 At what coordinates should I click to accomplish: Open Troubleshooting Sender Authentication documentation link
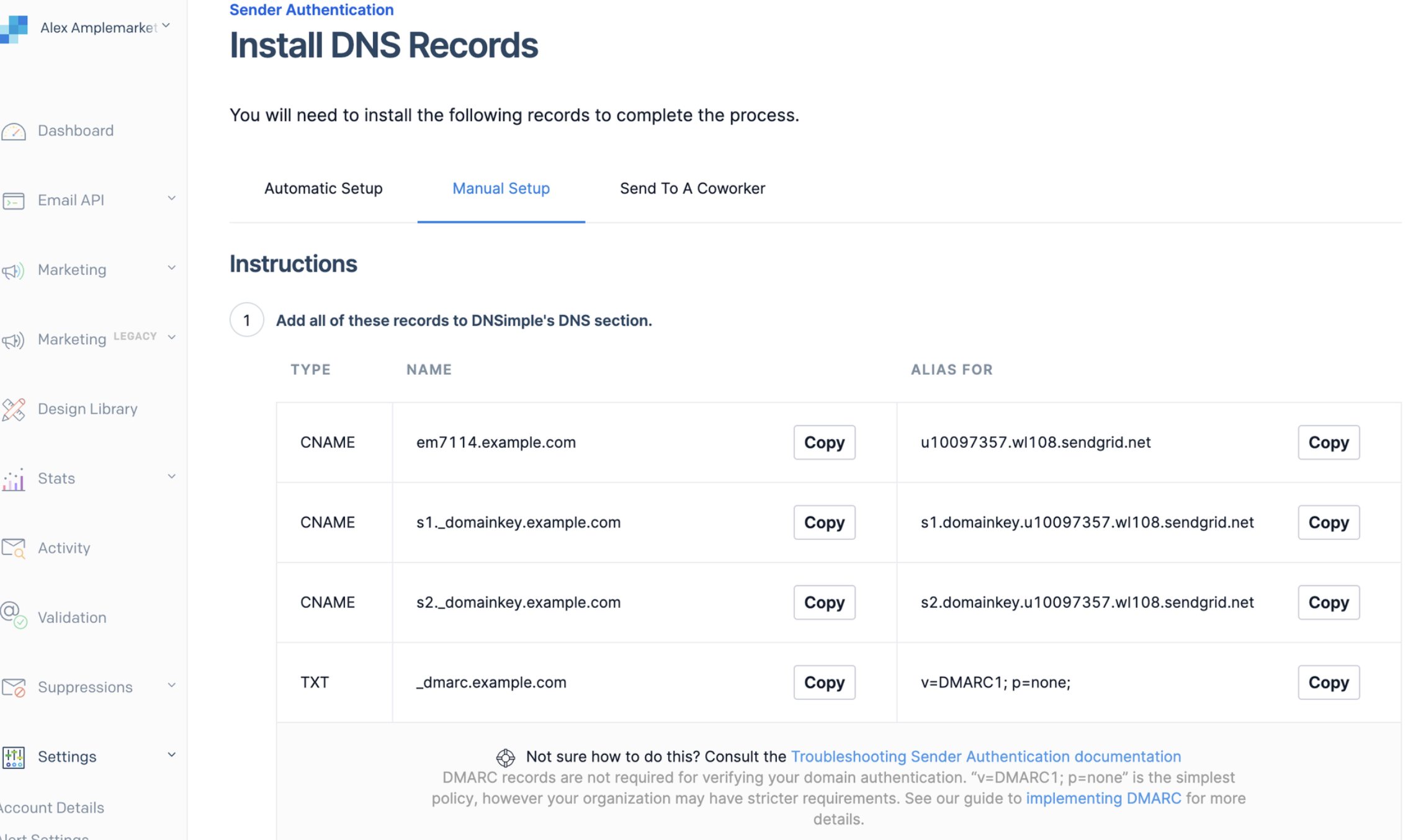(985, 756)
